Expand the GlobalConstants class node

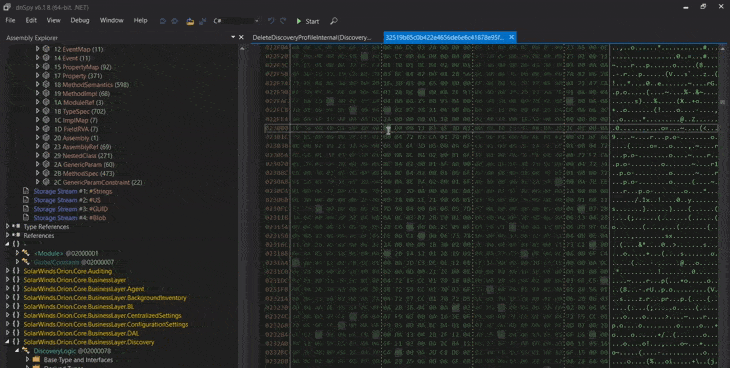(x=18, y=262)
